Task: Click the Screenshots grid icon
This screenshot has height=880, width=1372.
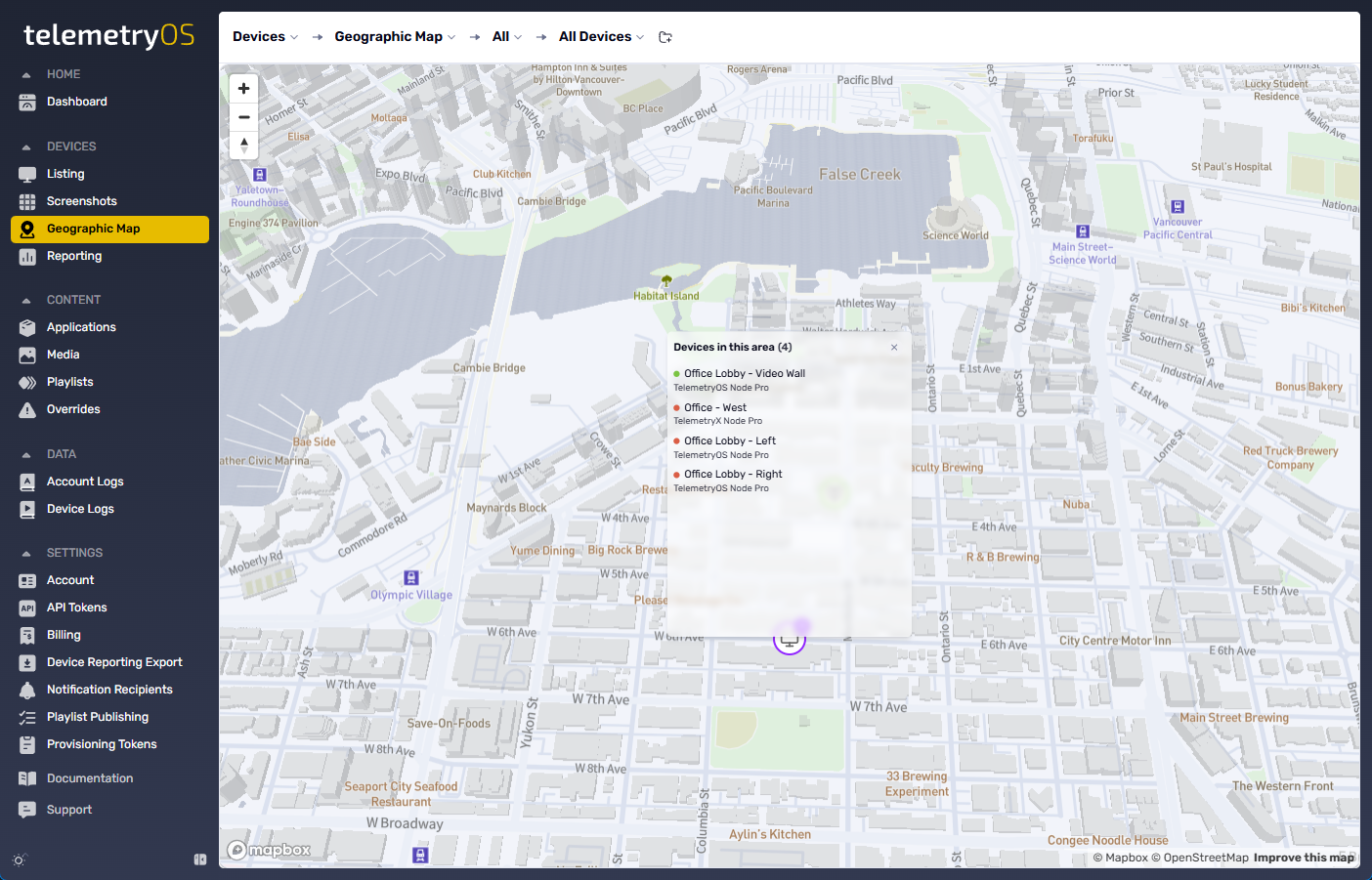Action: click(27, 201)
